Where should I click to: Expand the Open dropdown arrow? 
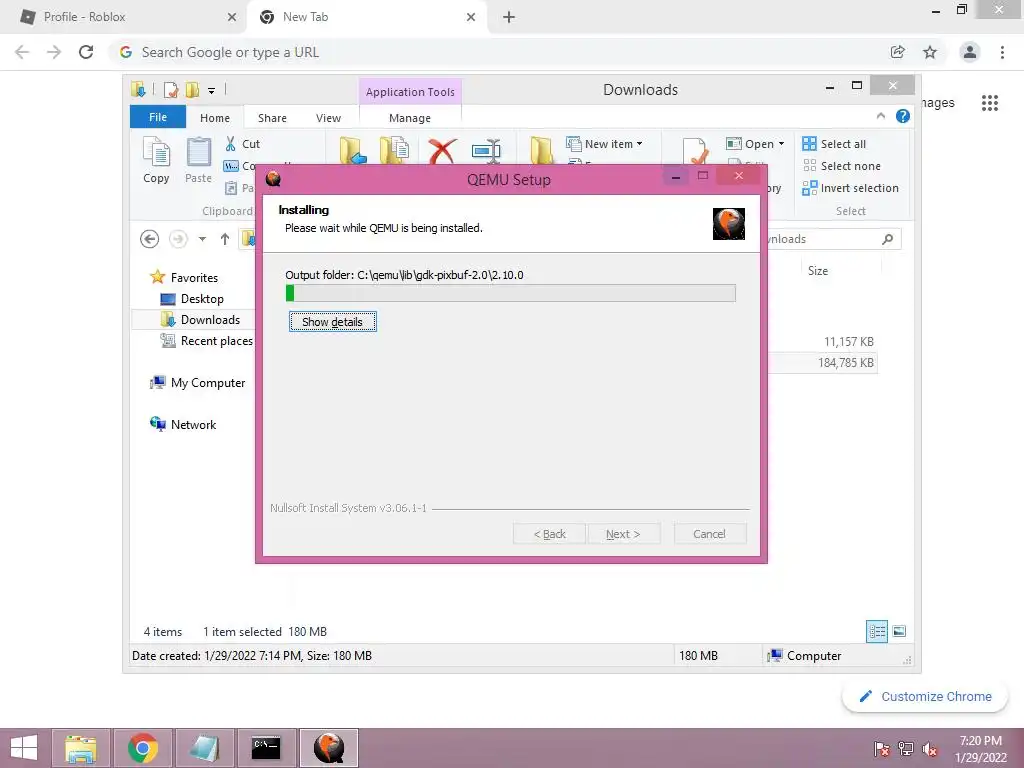point(781,144)
